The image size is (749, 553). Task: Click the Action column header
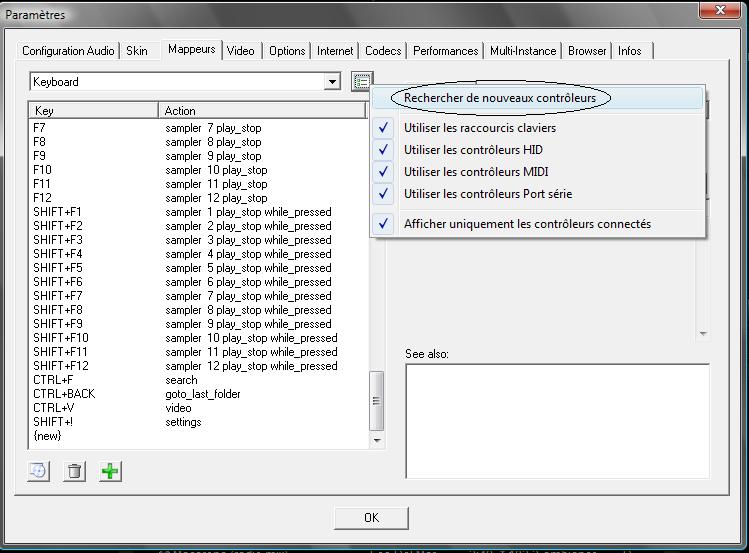click(x=260, y=111)
